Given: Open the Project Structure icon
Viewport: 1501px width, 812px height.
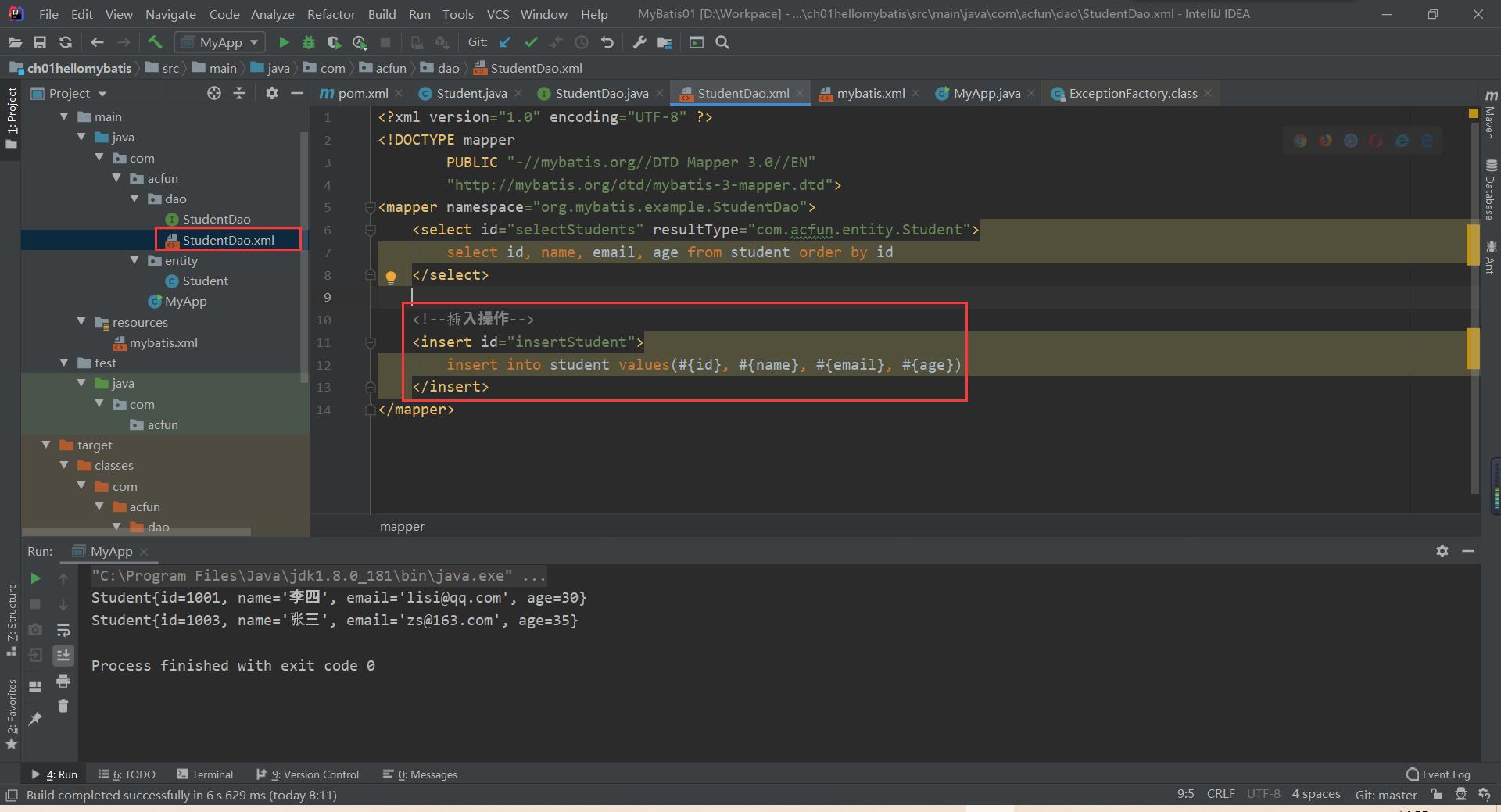Looking at the screenshot, I should point(665,42).
